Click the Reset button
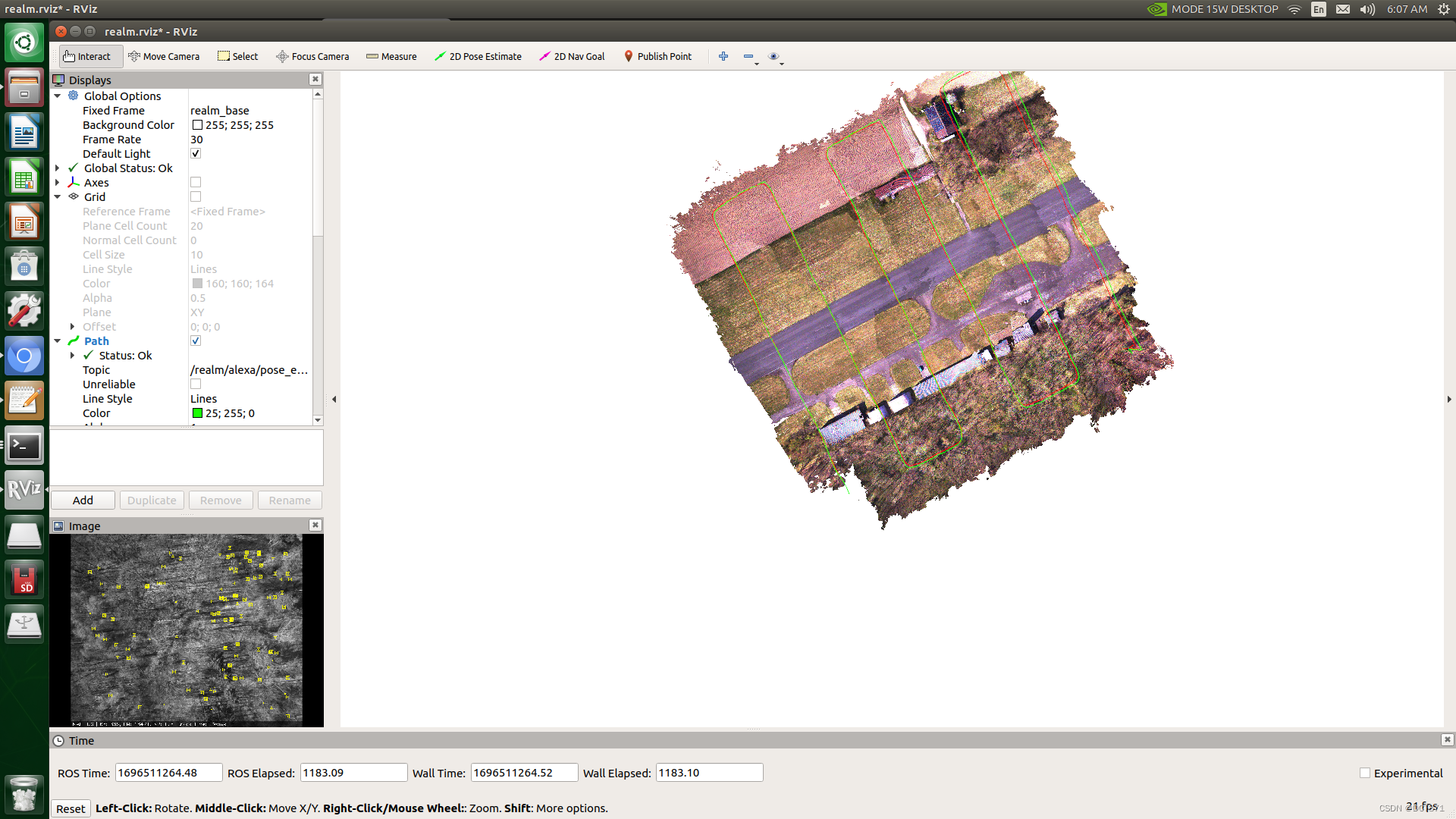 (71, 808)
